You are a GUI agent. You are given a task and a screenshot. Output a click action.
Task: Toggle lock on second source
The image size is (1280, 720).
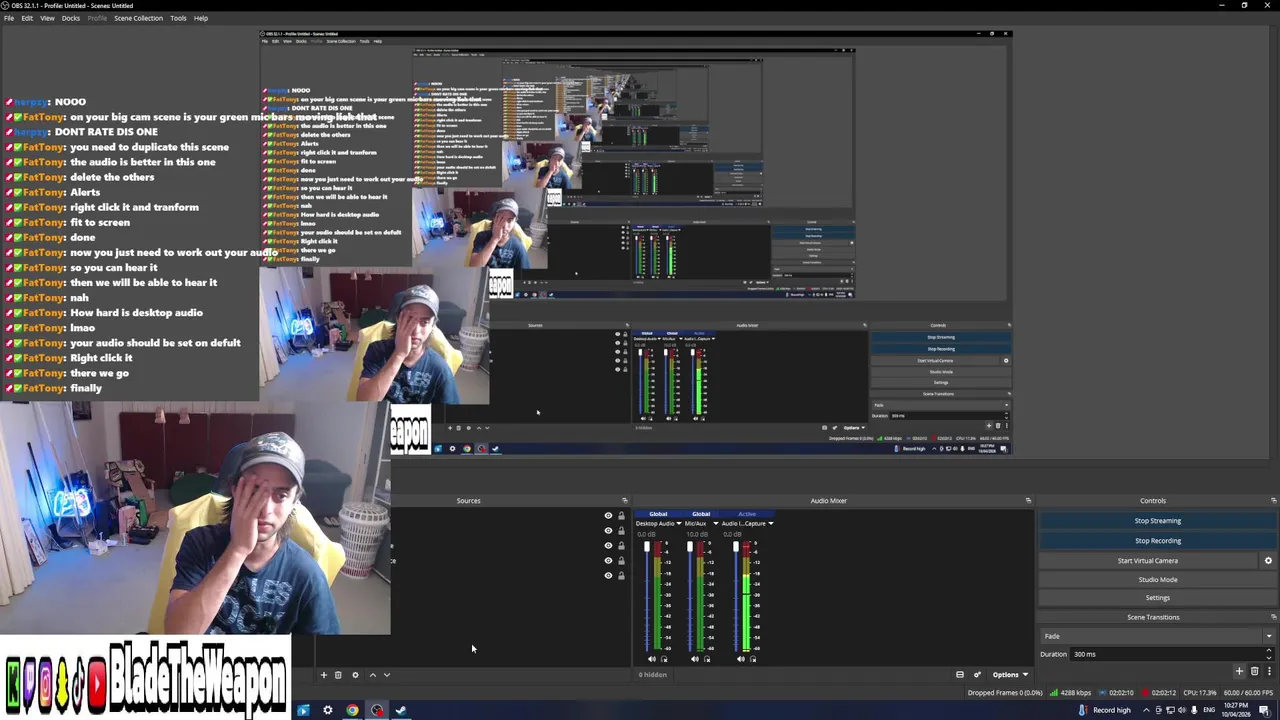[x=621, y=531]
